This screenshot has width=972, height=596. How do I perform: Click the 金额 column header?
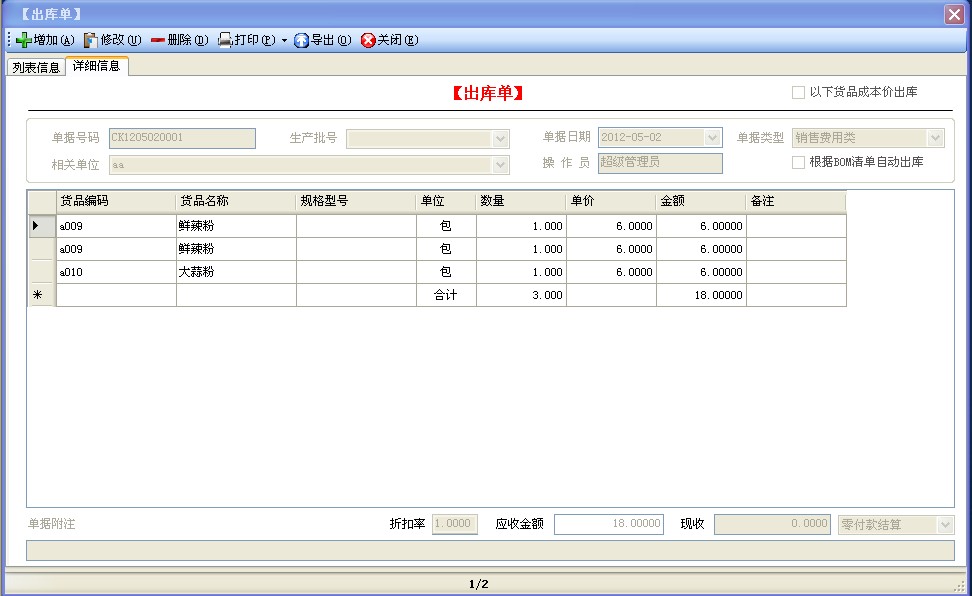point(700,201)
